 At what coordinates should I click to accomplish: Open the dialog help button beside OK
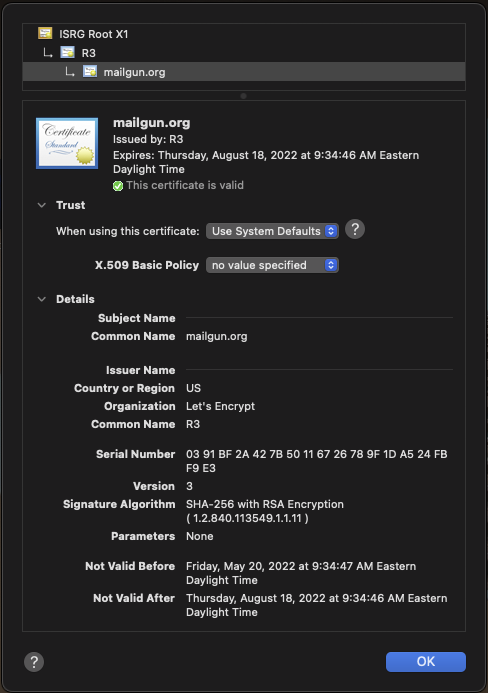34,662
